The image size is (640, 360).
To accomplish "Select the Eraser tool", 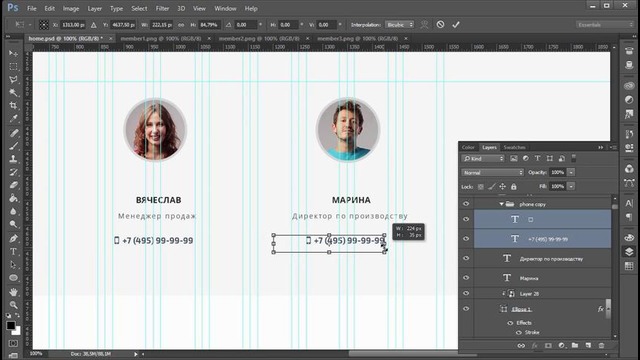I will pyautogui.click(x=13, y=185).
